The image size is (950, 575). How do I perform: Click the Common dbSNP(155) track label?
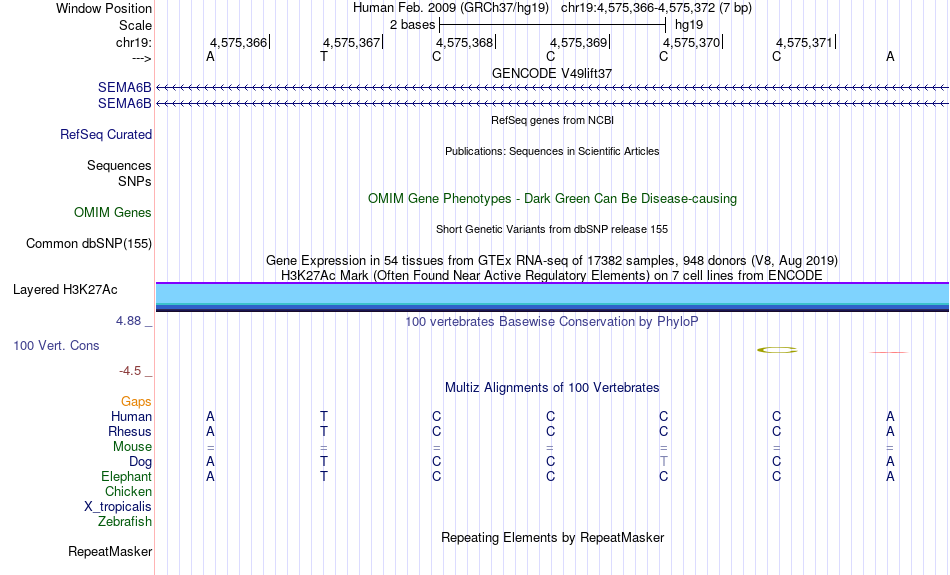(x=88, y=244)
